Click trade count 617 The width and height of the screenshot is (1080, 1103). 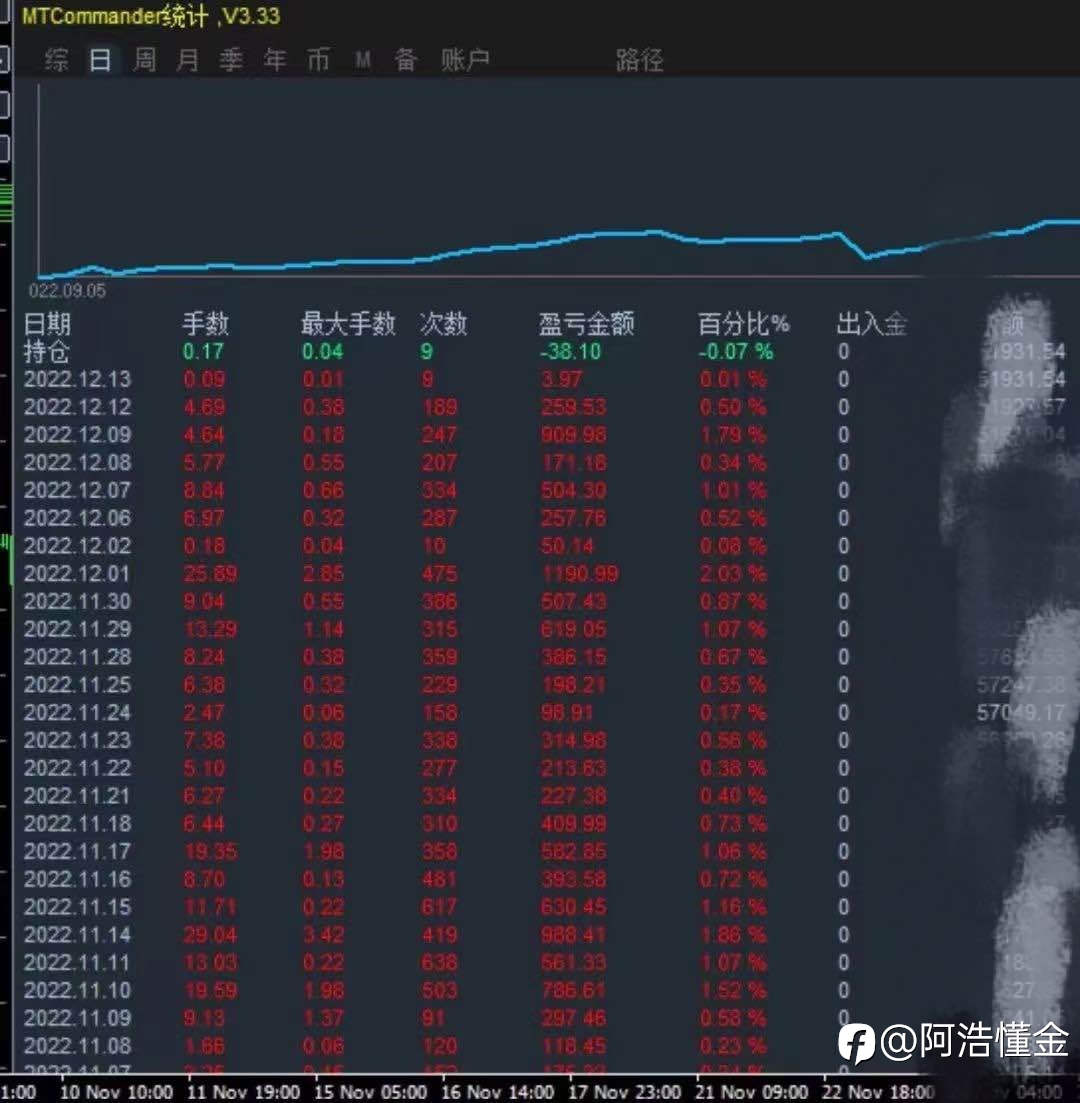coord(439,907)
